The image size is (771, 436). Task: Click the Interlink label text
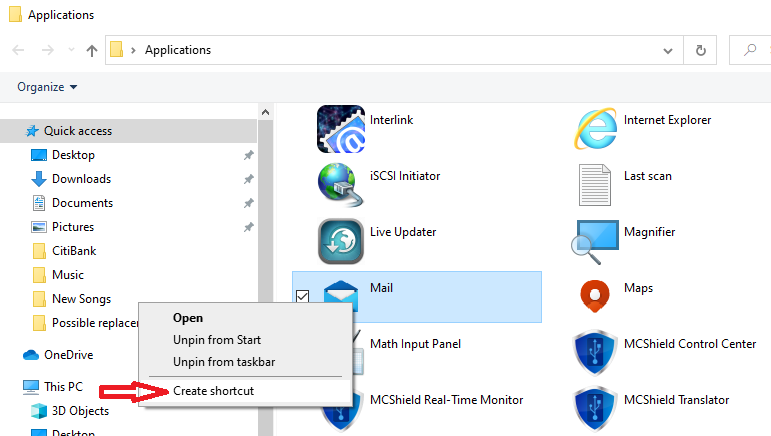391,120
